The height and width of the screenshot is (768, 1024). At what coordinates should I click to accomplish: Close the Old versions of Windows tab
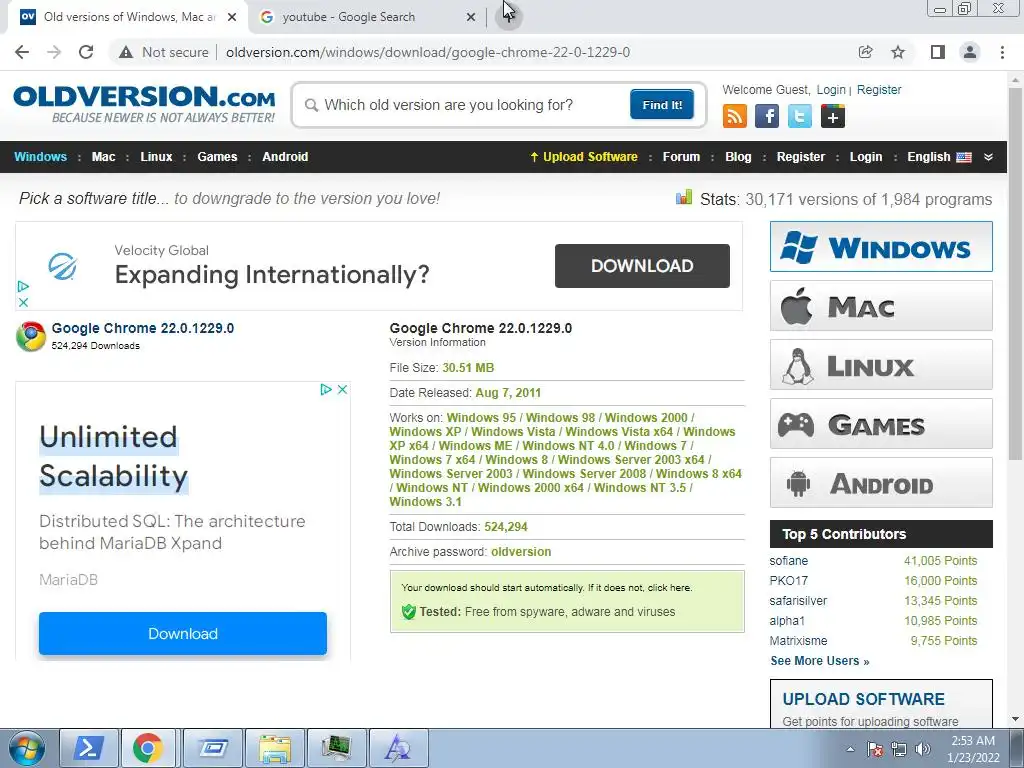[232, 17]
